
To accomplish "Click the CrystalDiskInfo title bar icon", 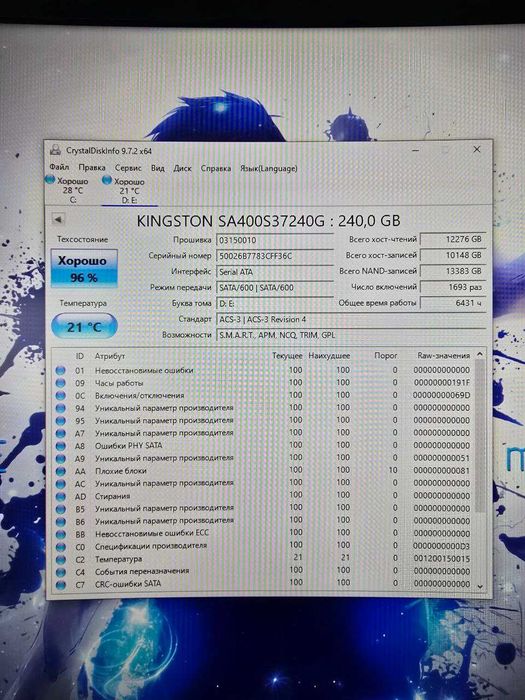I will tap(55, 150).
